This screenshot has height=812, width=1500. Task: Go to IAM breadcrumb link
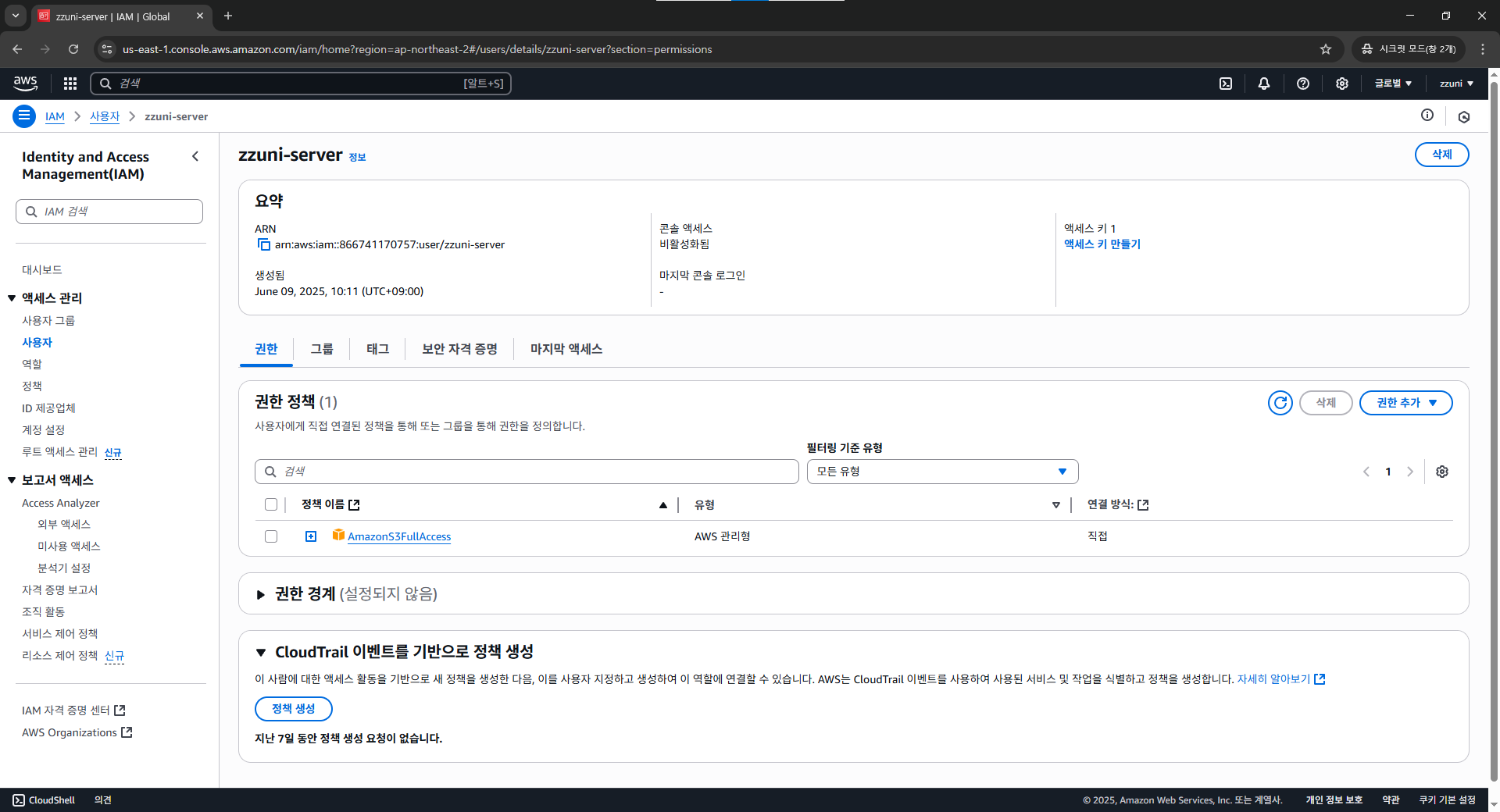pos(55,116)
